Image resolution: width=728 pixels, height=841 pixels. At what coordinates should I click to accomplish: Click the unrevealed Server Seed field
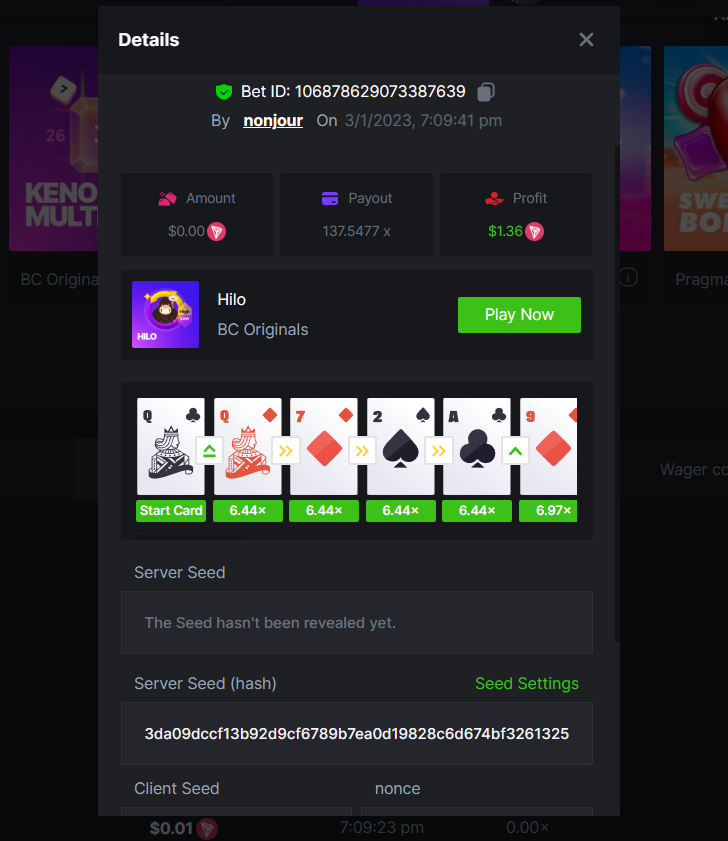point(357,623)
